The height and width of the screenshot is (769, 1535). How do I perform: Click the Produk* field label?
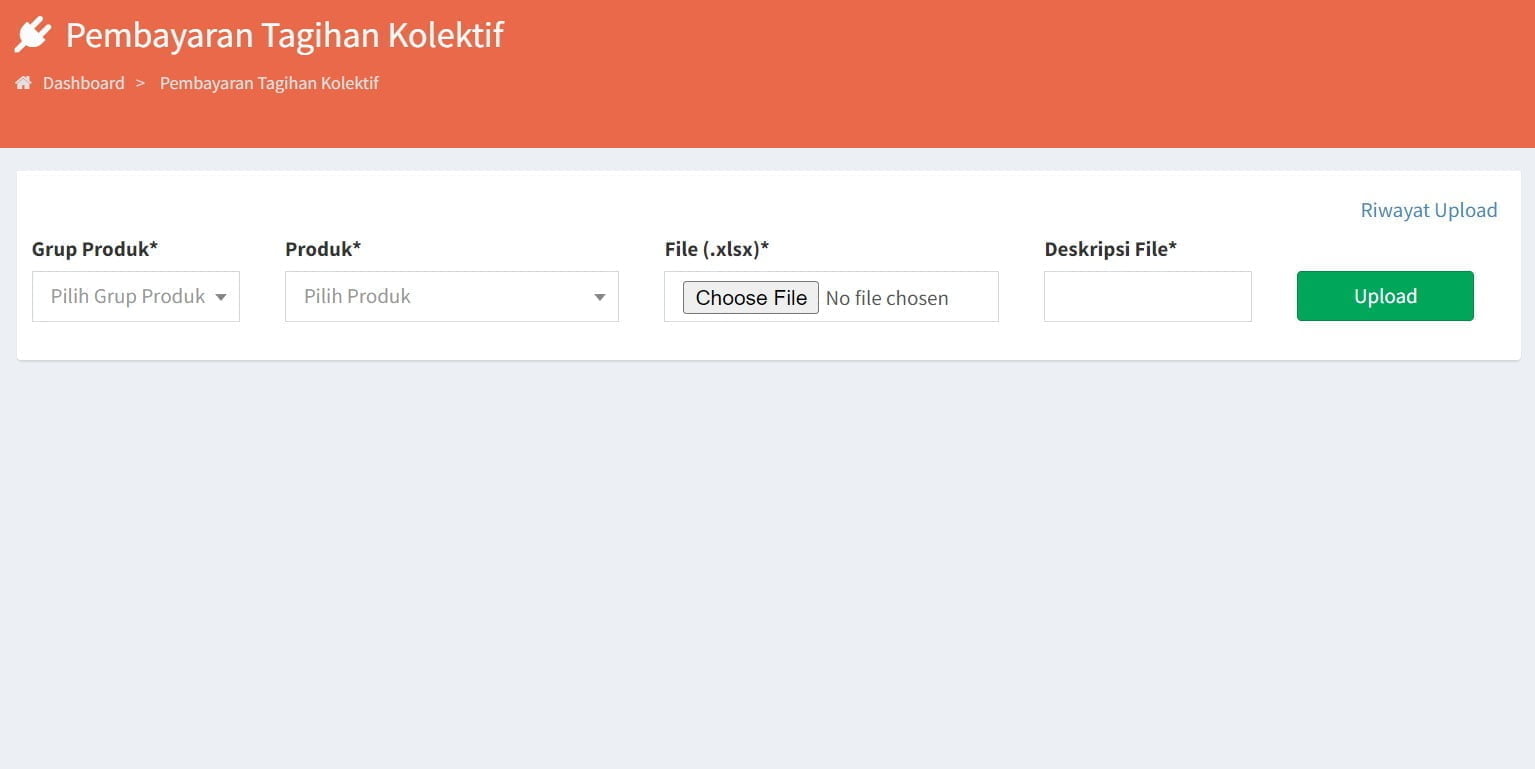click(323, 249)
